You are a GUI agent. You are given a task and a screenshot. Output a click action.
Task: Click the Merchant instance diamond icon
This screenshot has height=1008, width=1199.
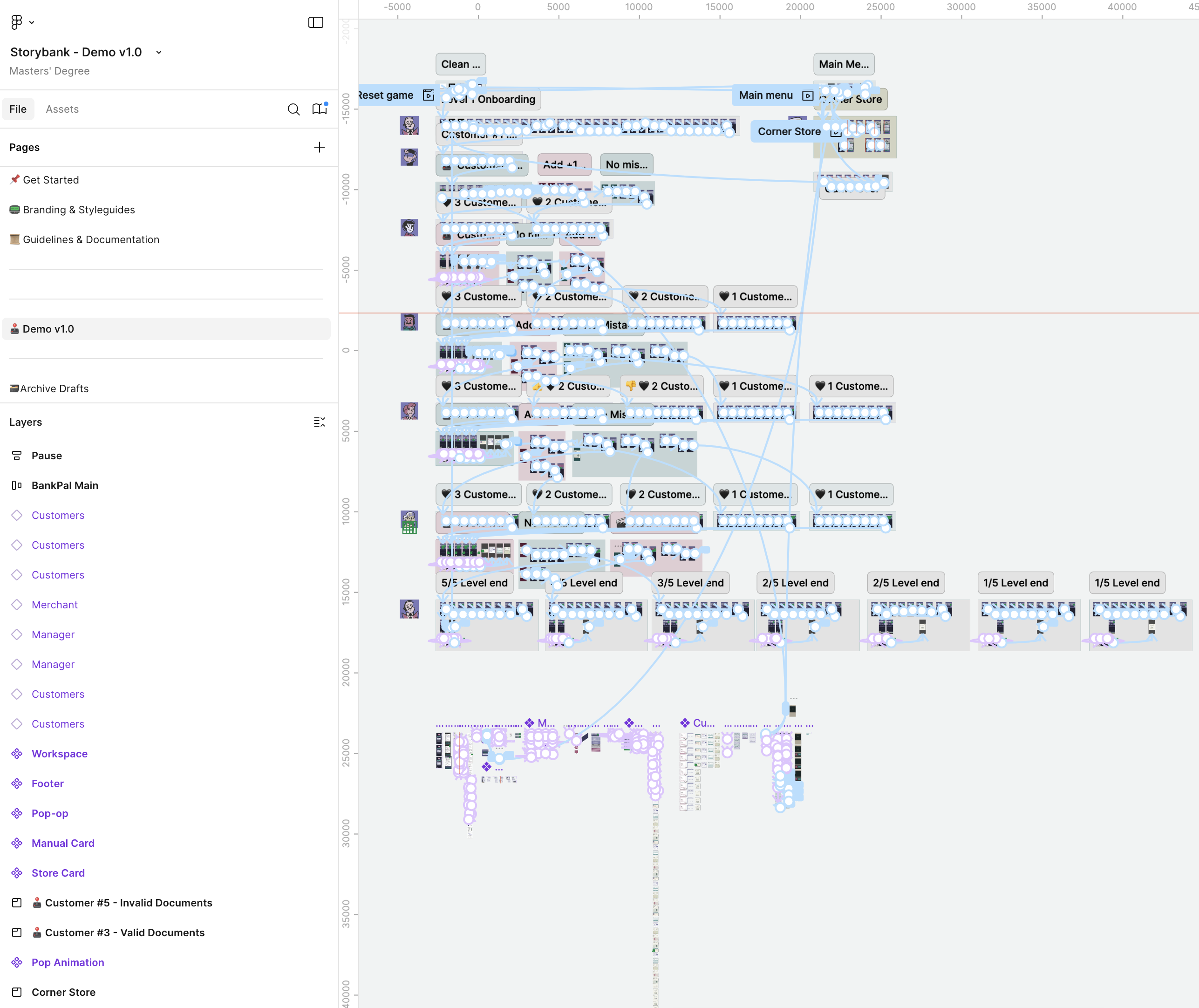coord(17,605)
